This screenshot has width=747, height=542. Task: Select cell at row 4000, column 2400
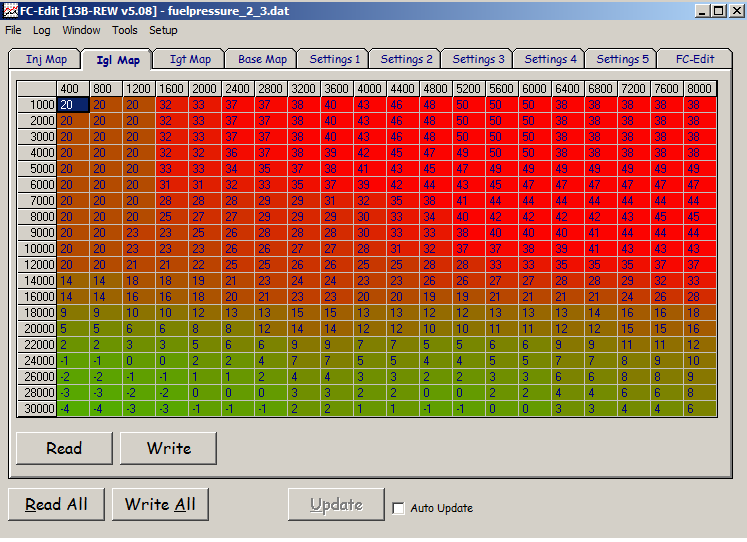click(238, 153)
